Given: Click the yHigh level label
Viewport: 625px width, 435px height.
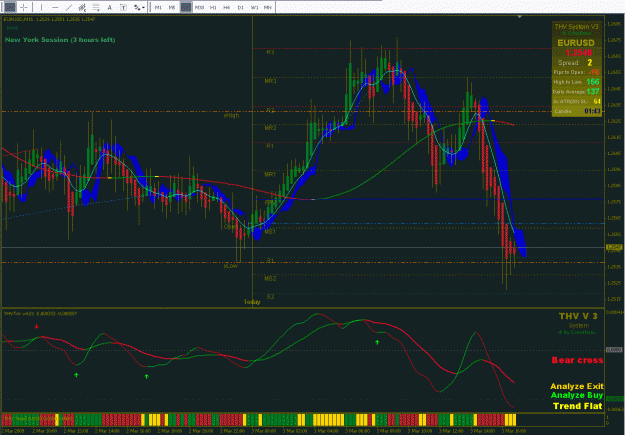Looking at the screenshot, I should pyautogui.click(x=231, y=115).
